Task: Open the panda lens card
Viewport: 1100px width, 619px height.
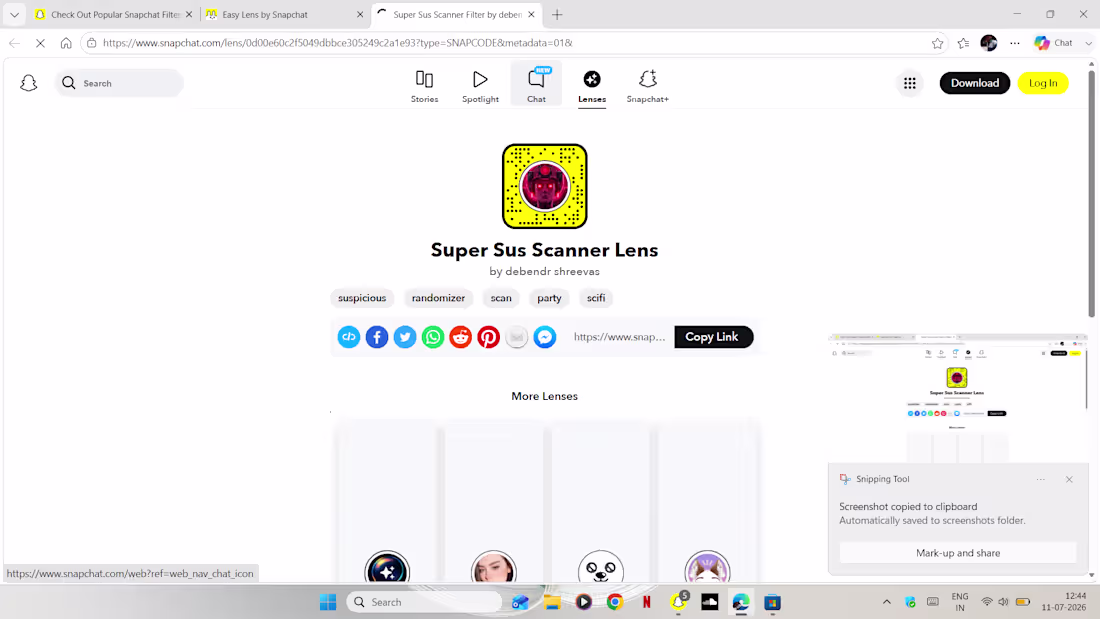Action: tap(601, 502)
